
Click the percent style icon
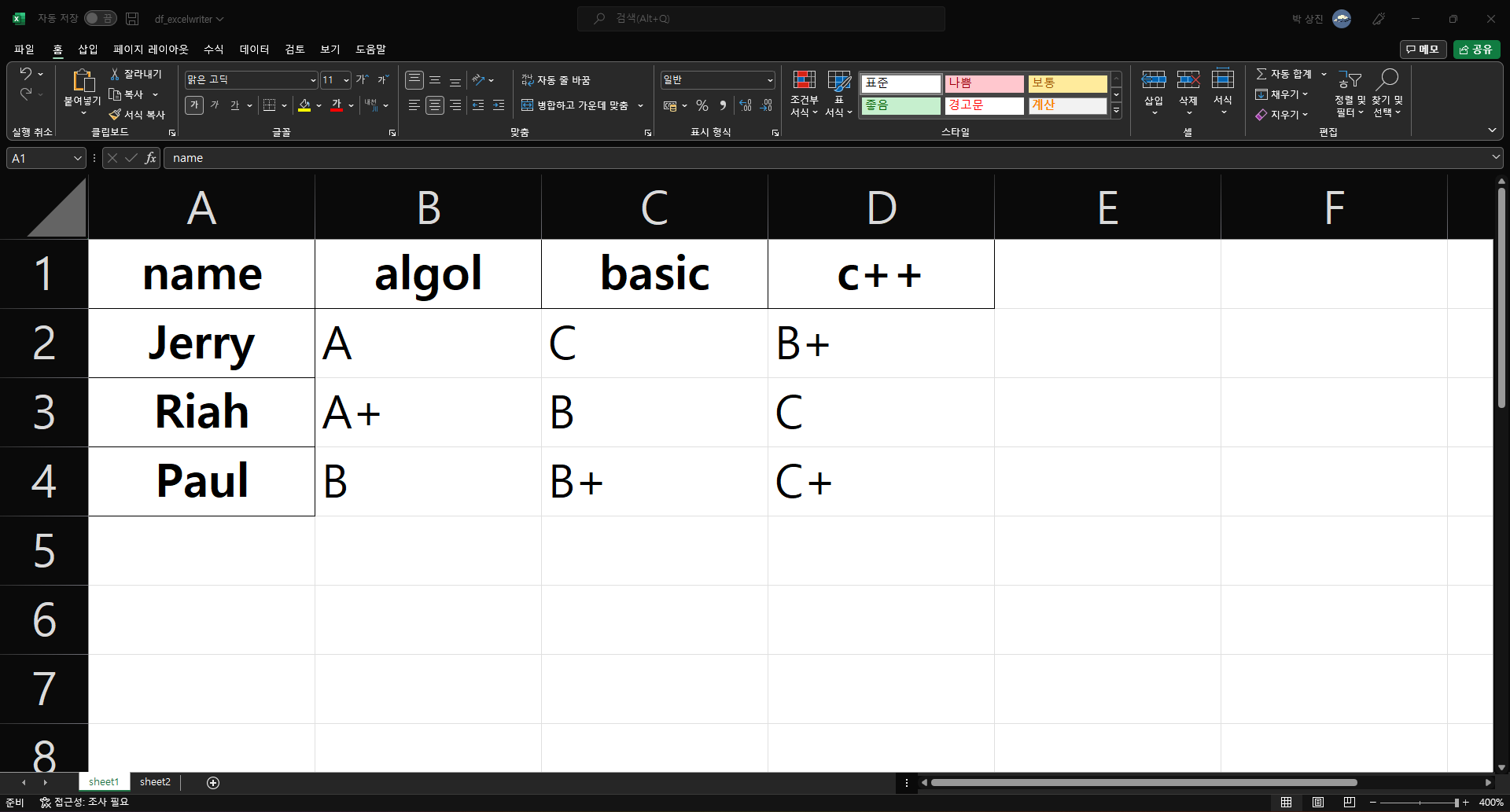coord(702,105)
